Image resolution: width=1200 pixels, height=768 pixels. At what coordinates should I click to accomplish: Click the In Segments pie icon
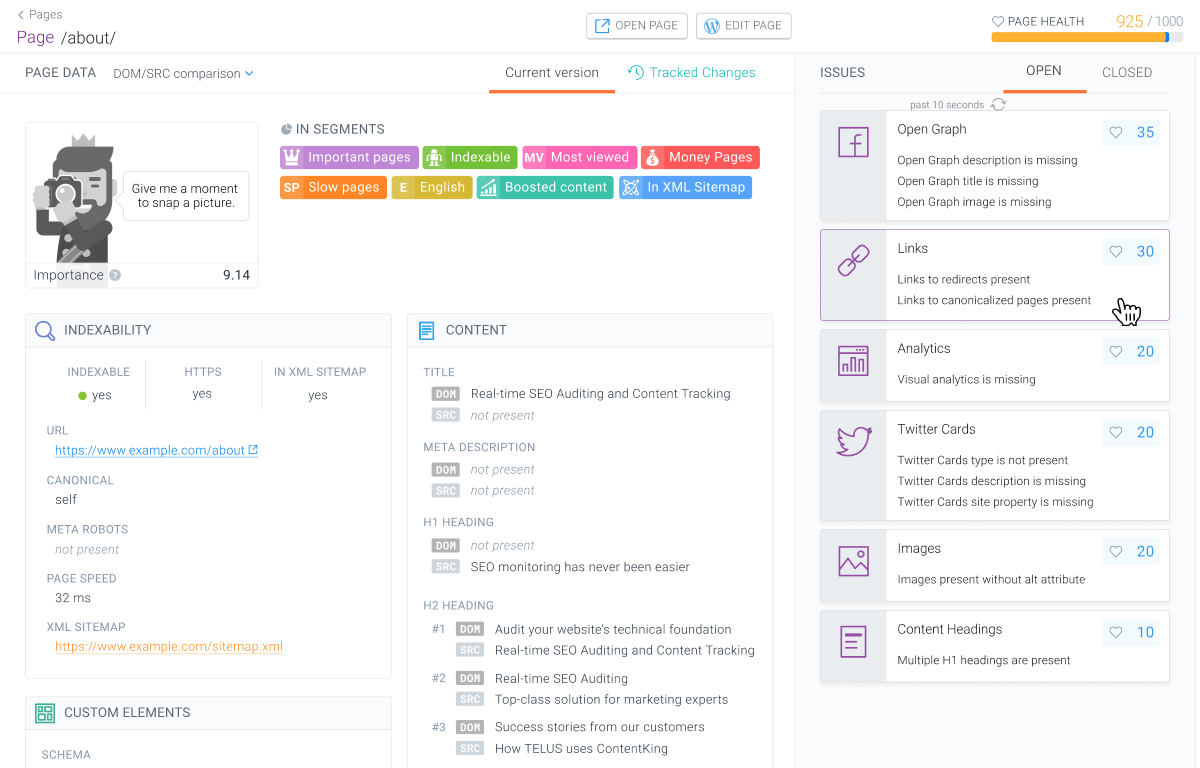tap(287, 129)
